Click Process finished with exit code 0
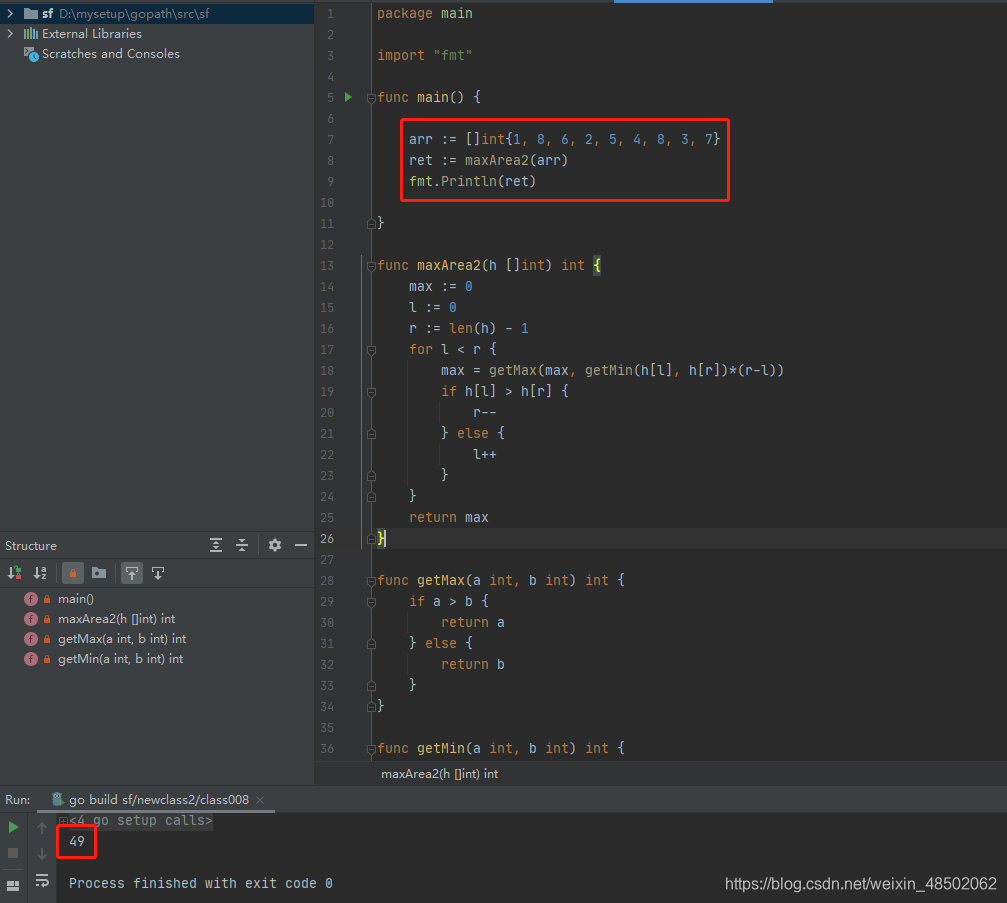Viewport: 1007px width, 903px height. click(201, 883)
